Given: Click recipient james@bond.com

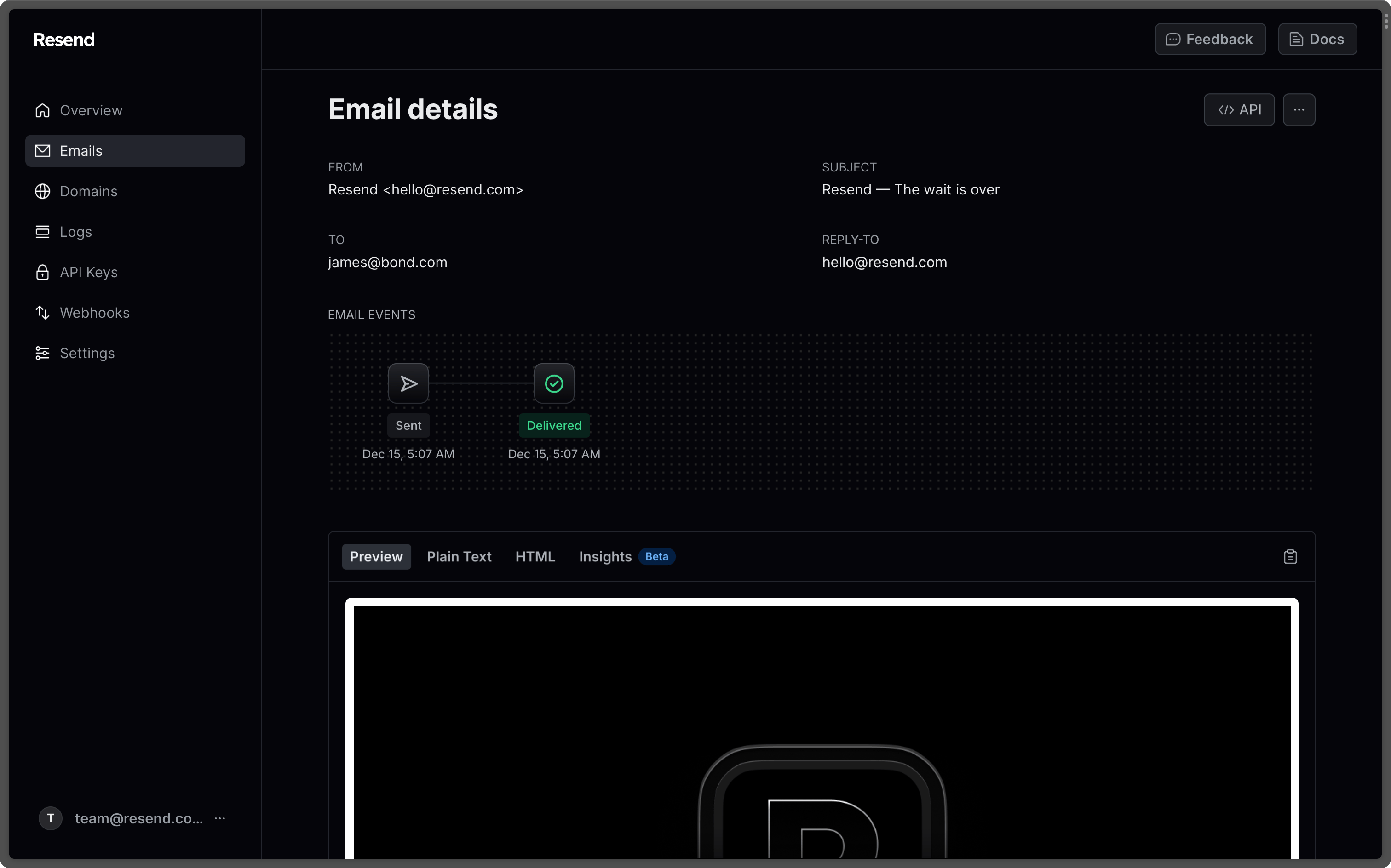Looking at the screenshot, I should [388, 263].
